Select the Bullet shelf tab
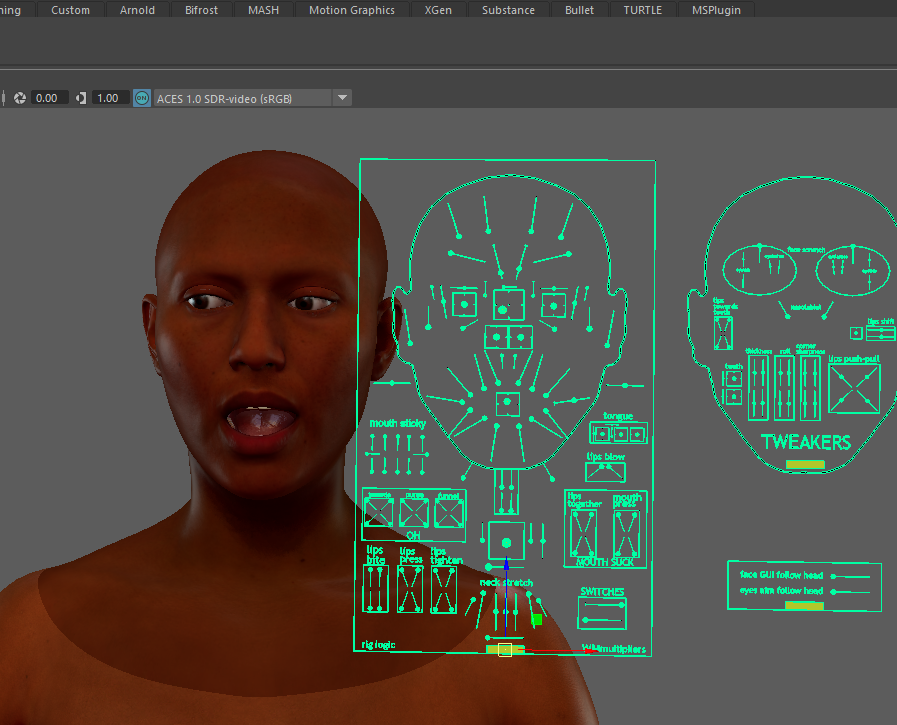This screenshot has width=897, height=725. [579, 10]
